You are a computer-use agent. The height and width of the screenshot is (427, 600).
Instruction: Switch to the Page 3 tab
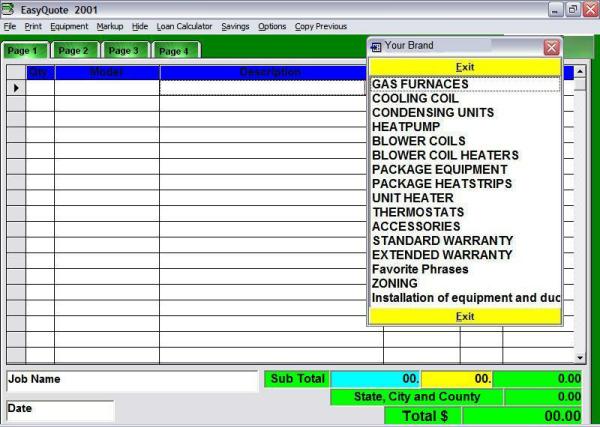pyautogui.click(x=125, y=51)
